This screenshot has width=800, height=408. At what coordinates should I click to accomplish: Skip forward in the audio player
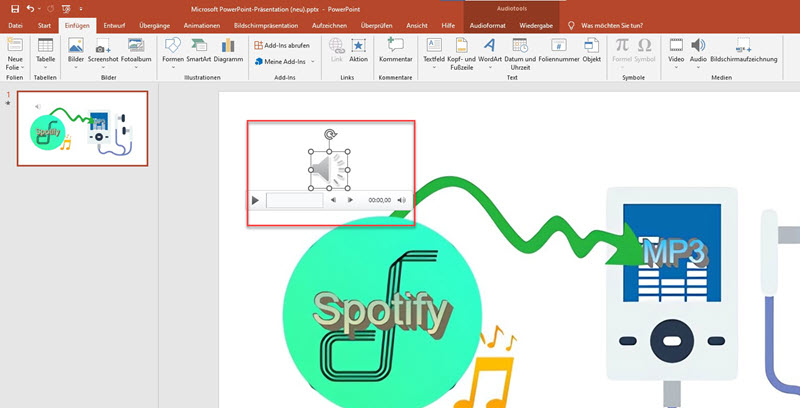(350, 200)
